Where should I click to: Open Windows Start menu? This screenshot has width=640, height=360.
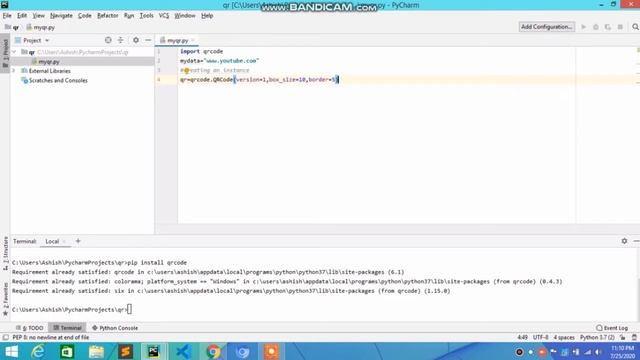point(11,351)
